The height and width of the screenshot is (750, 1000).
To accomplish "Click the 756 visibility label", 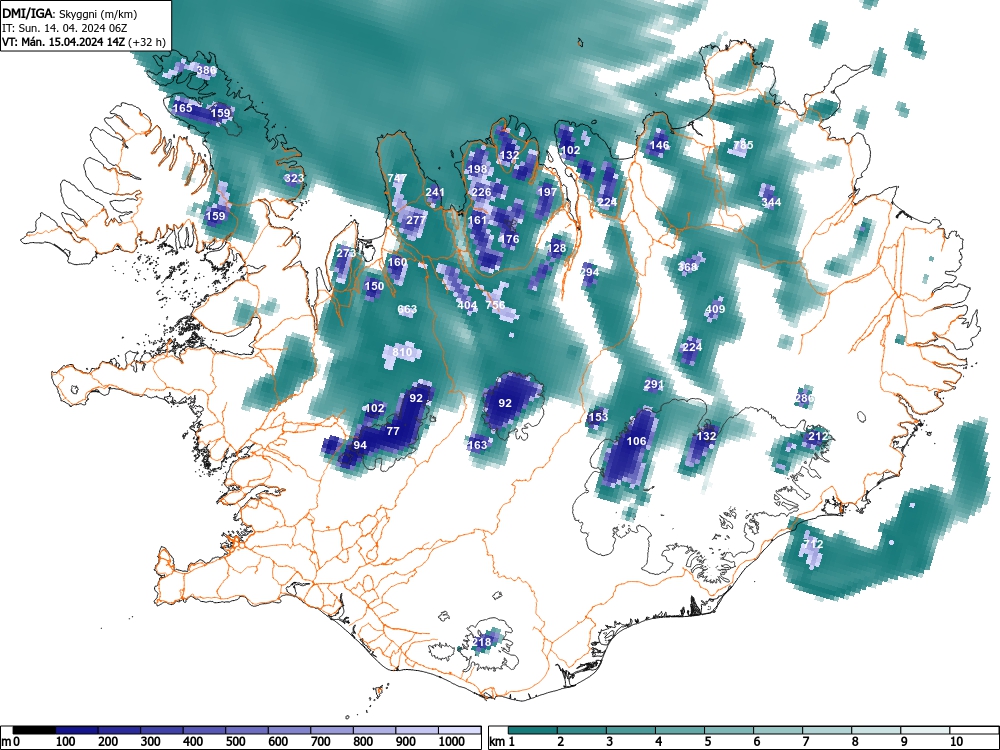I will point(496,305).
